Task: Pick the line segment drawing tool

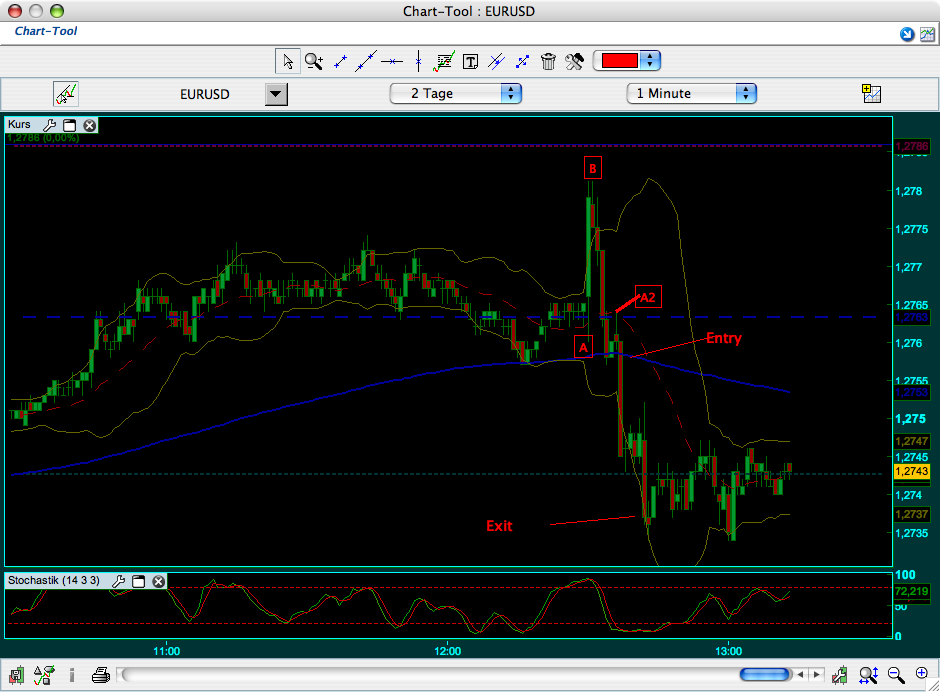Action: 340,61
